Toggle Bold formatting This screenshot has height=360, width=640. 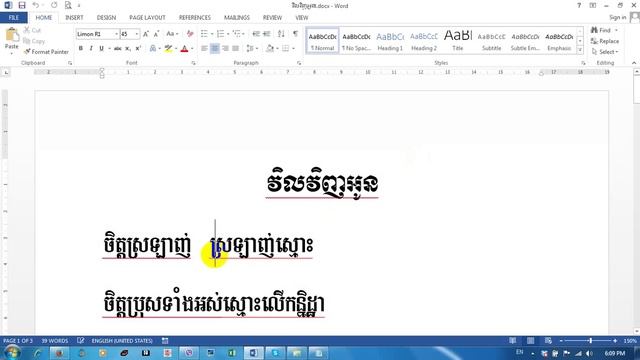(81, 49)
